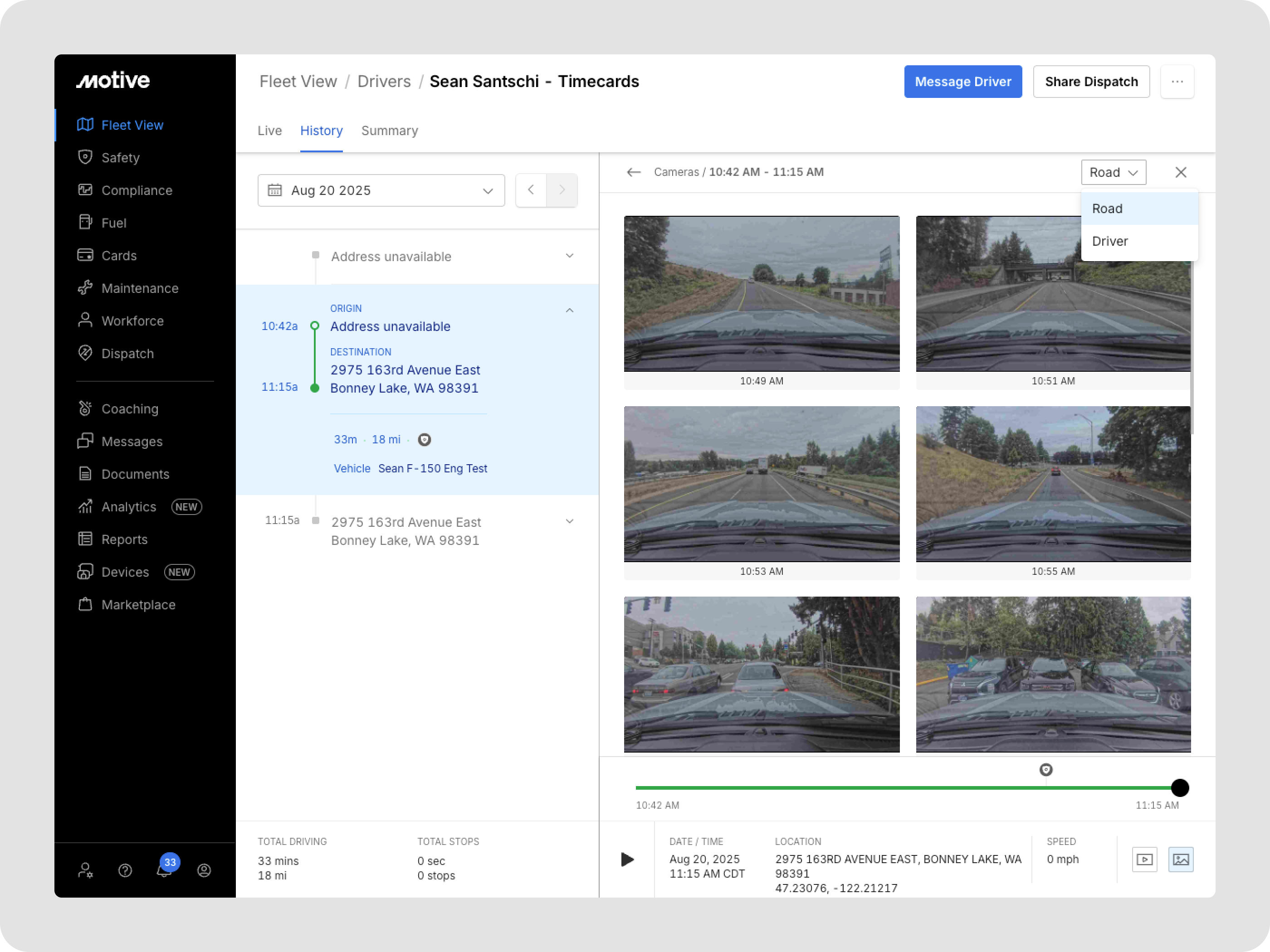Click the notifications bell with 33 badge
Image resolution: width=1270 pixels, height=952 pixels.
[x=164, y=870]
